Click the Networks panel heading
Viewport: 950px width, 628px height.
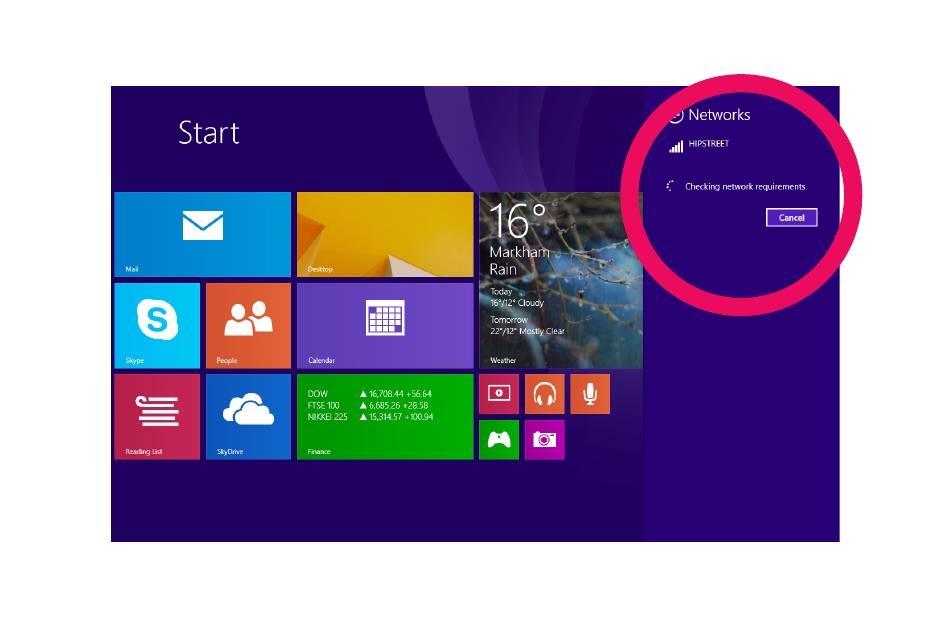click(x=719, y=114)
